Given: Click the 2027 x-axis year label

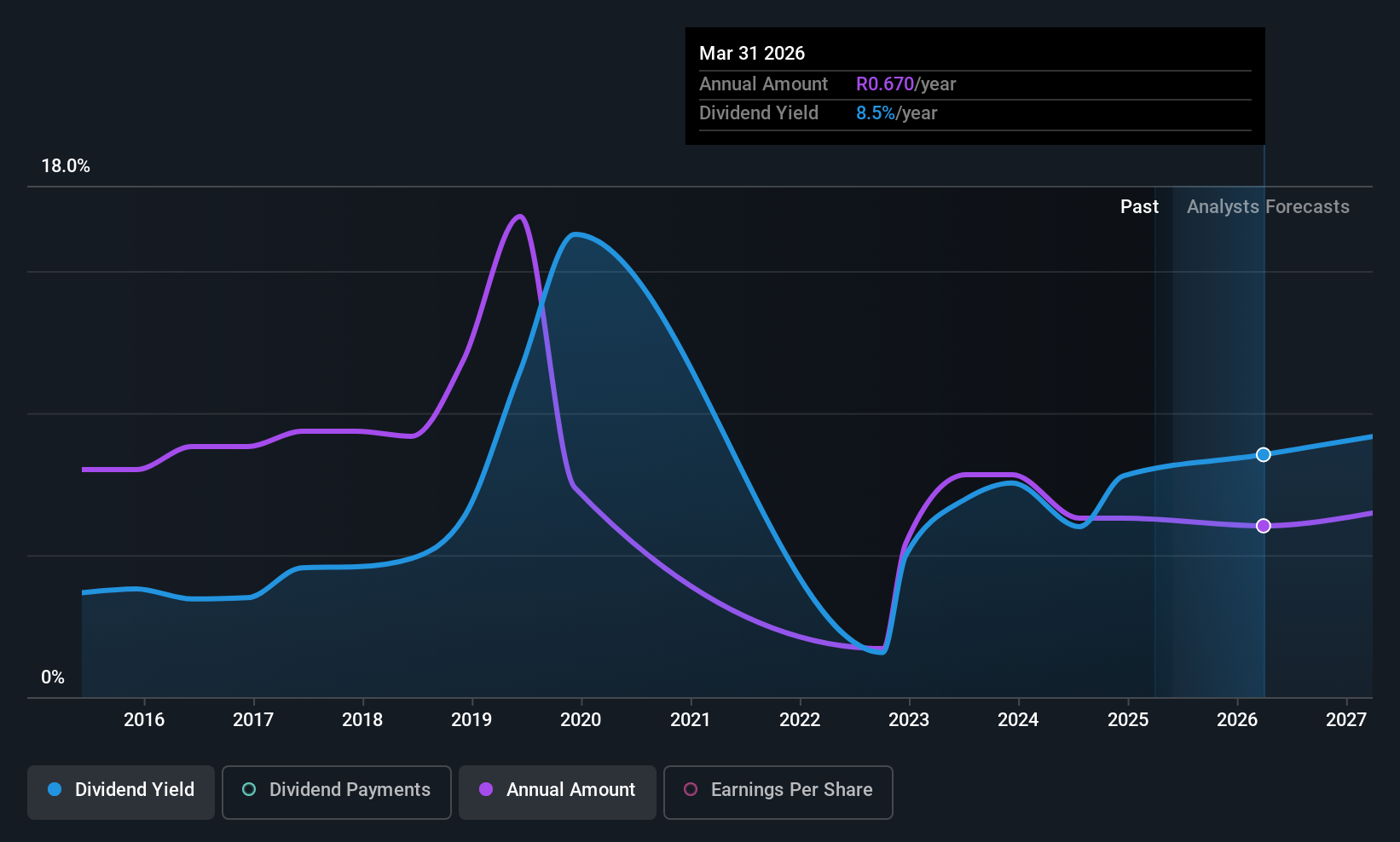Looking at the screenshot, I should tap(1346, 720).
